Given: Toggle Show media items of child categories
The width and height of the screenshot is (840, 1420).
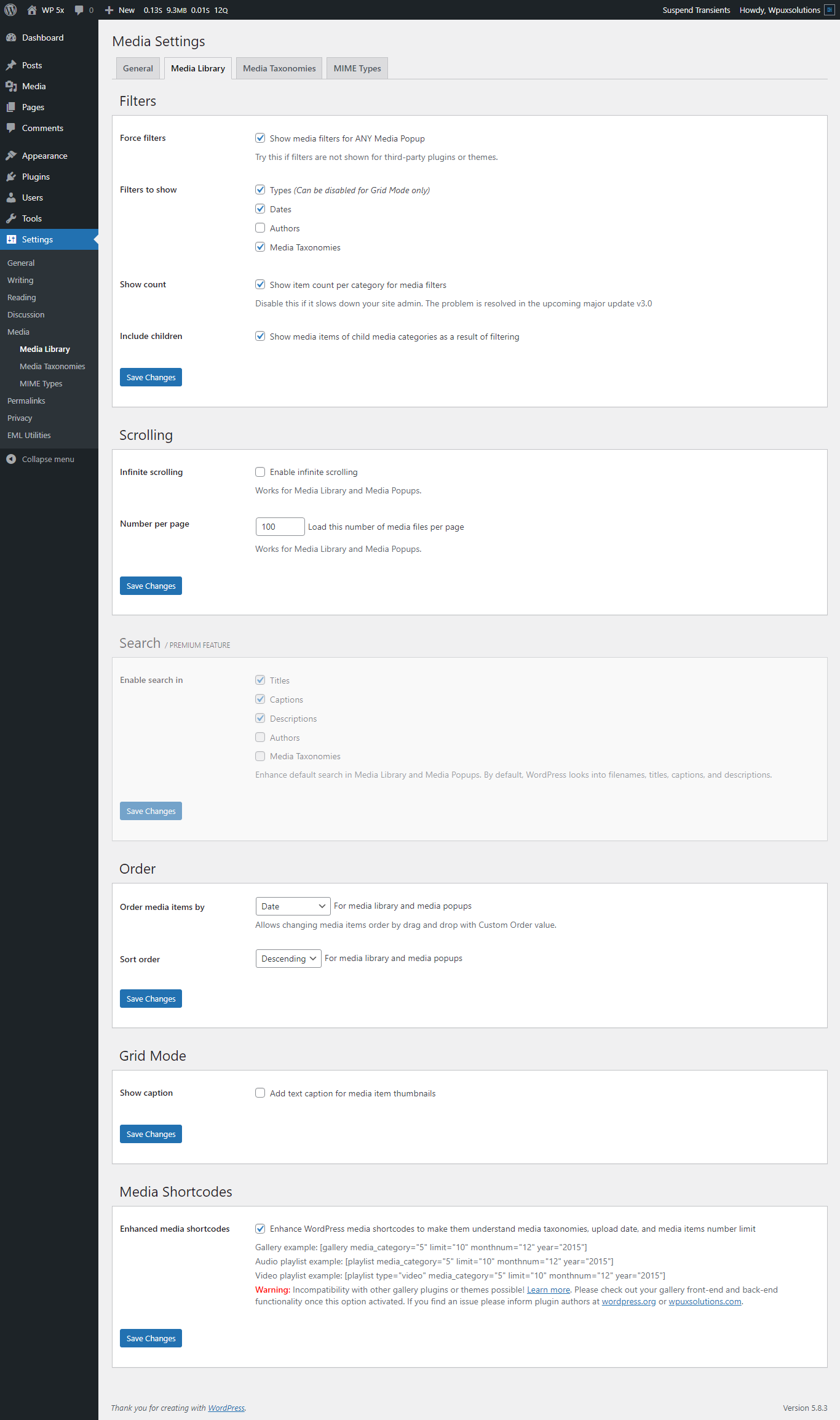Looking at the screenshot, I should 260,336.
